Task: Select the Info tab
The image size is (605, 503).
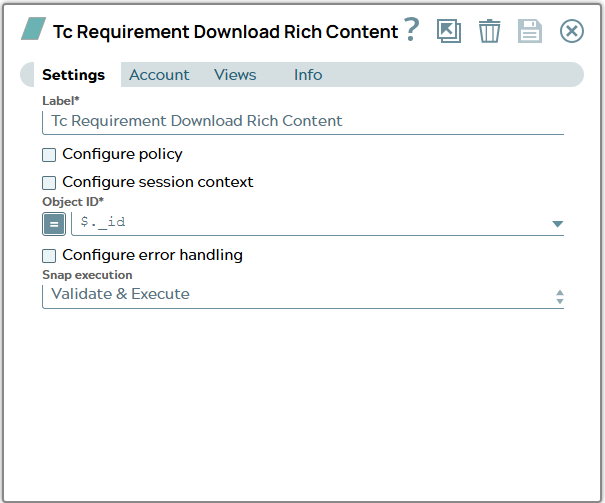Action: [308, 74]
